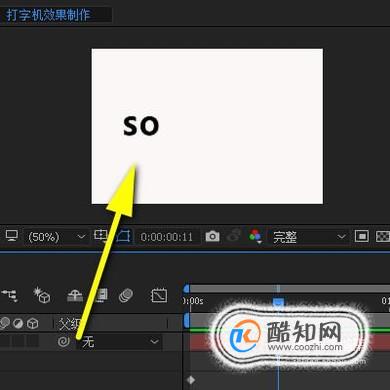Viewport: 390px width, 390px height.
Task: Click the always preview this view monitor icon
Action: click(12, 236)
